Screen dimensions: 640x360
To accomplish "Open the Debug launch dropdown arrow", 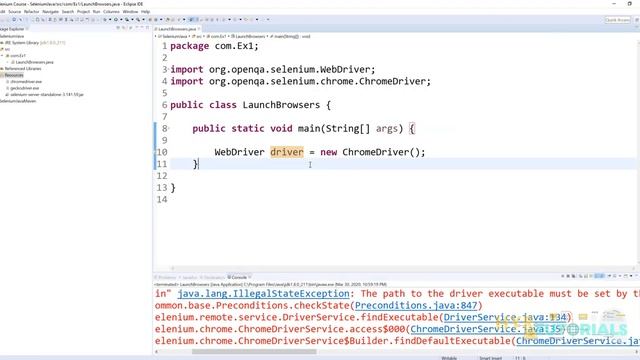I will [110, 19].
